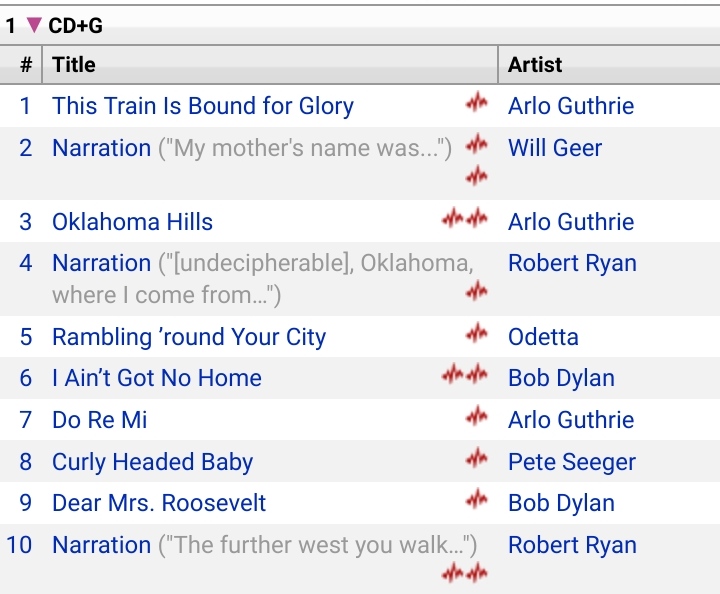Click the red waveform icon beside This Train Is Bound for Glory
720x594 pixels.
coord(477,102)
